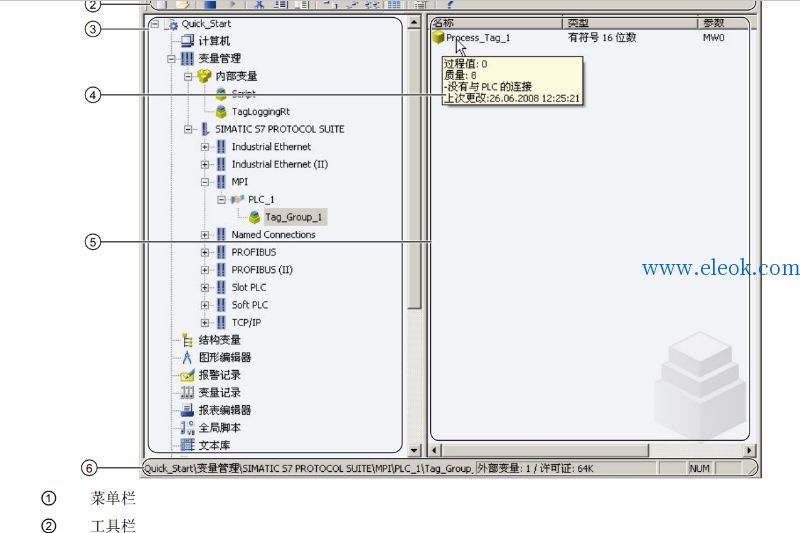Screen dimensions: 800x533
Task: Expand the Soft PLC node
Action: (x=205, y=305)
